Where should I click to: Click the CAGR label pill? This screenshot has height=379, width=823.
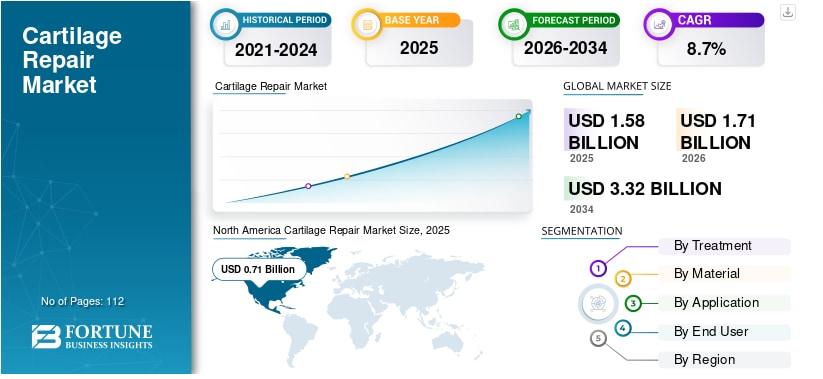tap(717, 20)
